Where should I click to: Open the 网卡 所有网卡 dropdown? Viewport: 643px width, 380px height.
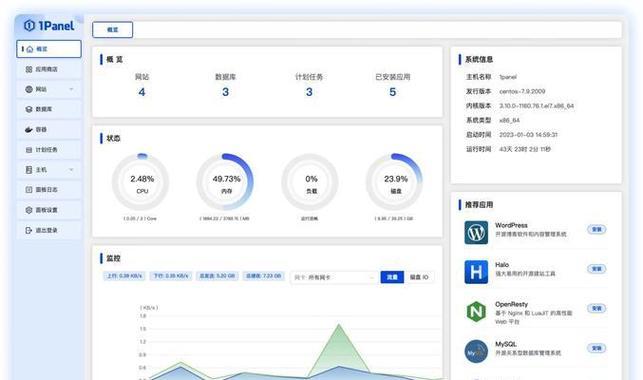click(x=334, y=278)
